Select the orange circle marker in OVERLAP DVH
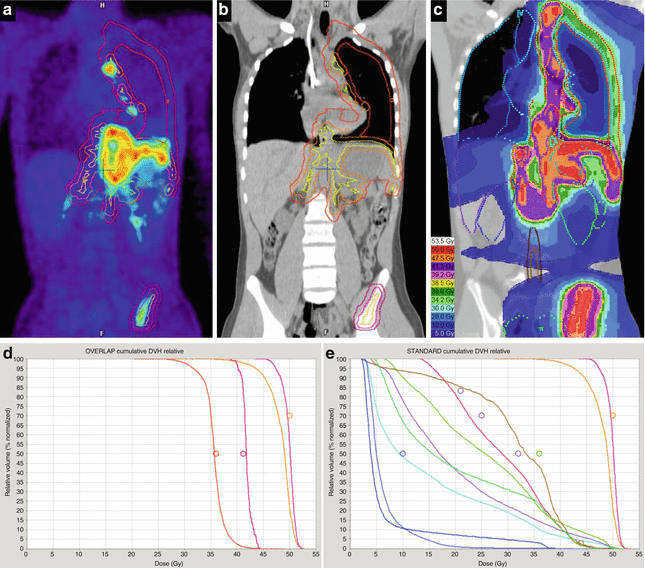The image size is (645, 568). (215, 454)
